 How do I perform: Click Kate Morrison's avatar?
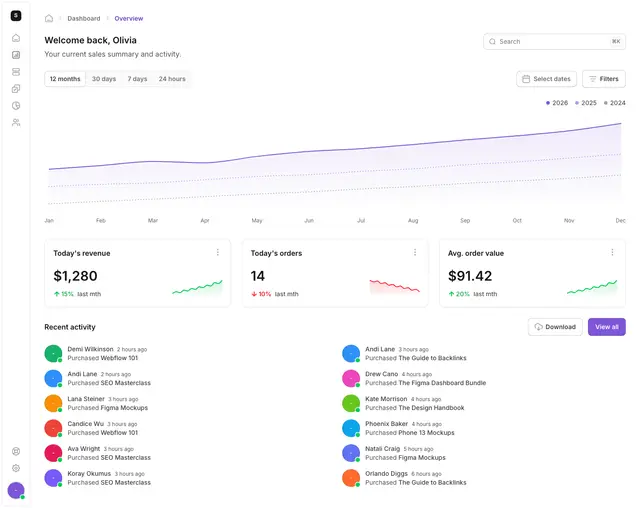tap(351, 403)
